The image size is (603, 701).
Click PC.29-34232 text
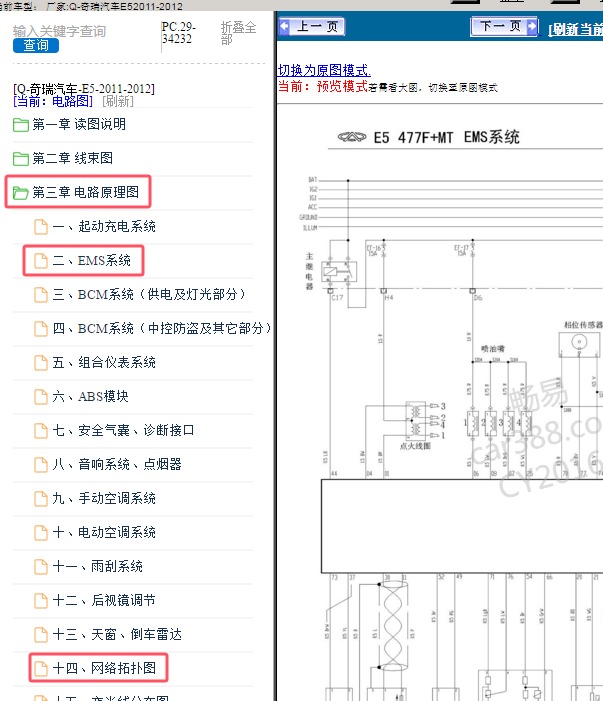178,33
